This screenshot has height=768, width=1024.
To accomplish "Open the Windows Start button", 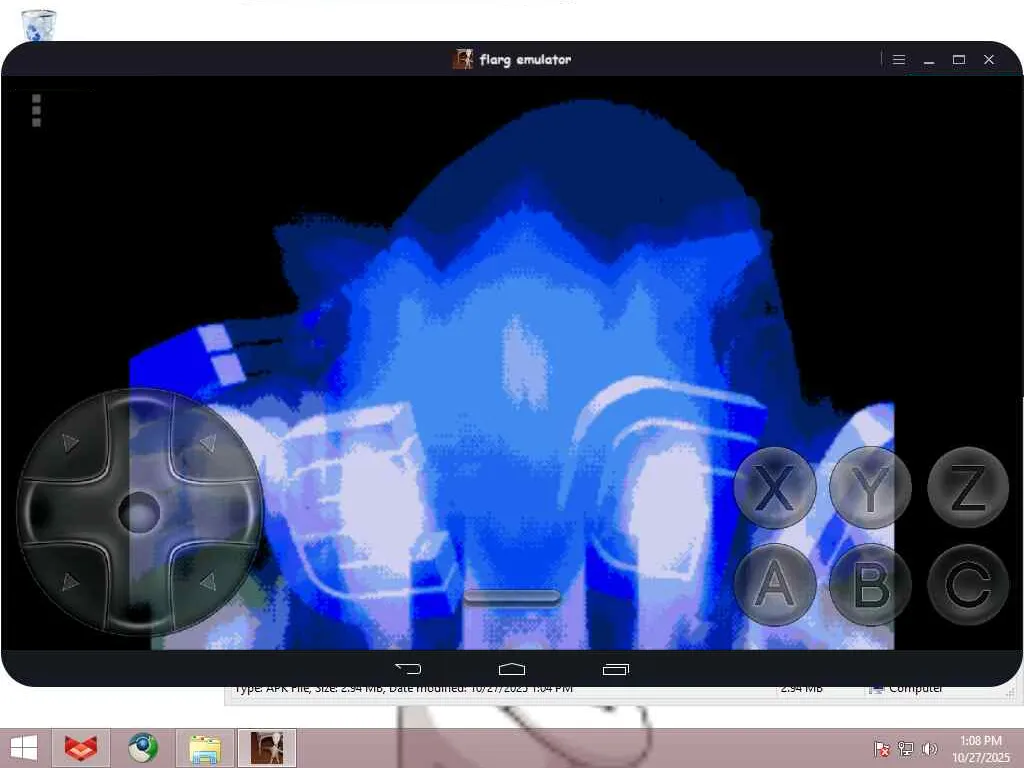I will pyautogui.click(x=24, y=748).
